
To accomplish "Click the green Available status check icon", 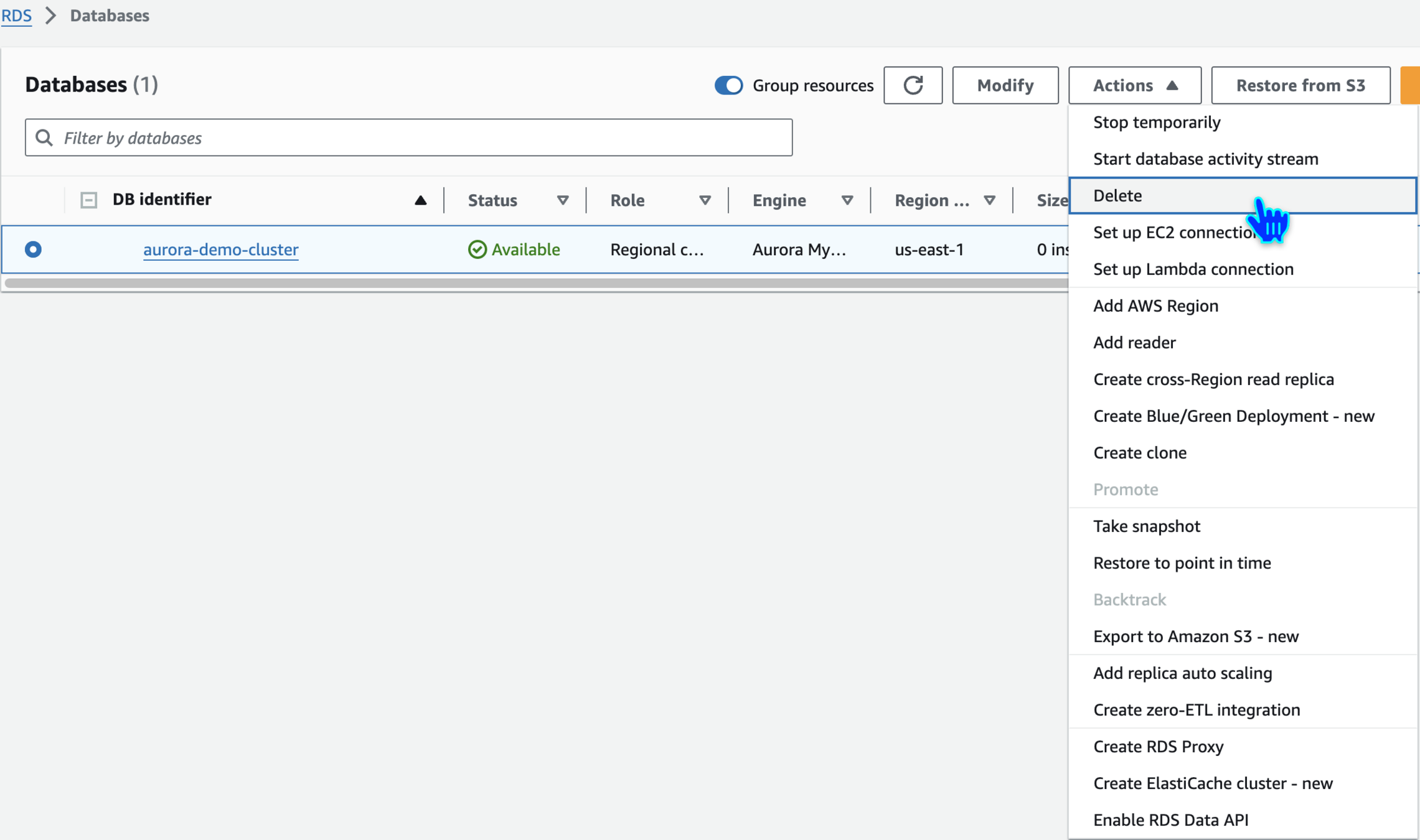I will pyautogui.click(x=477, y=250).
